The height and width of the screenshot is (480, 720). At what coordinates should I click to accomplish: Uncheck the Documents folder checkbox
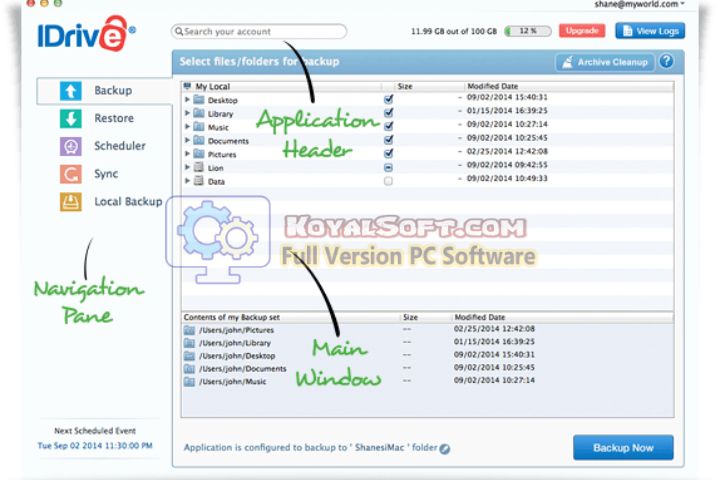tap(388, 139)
